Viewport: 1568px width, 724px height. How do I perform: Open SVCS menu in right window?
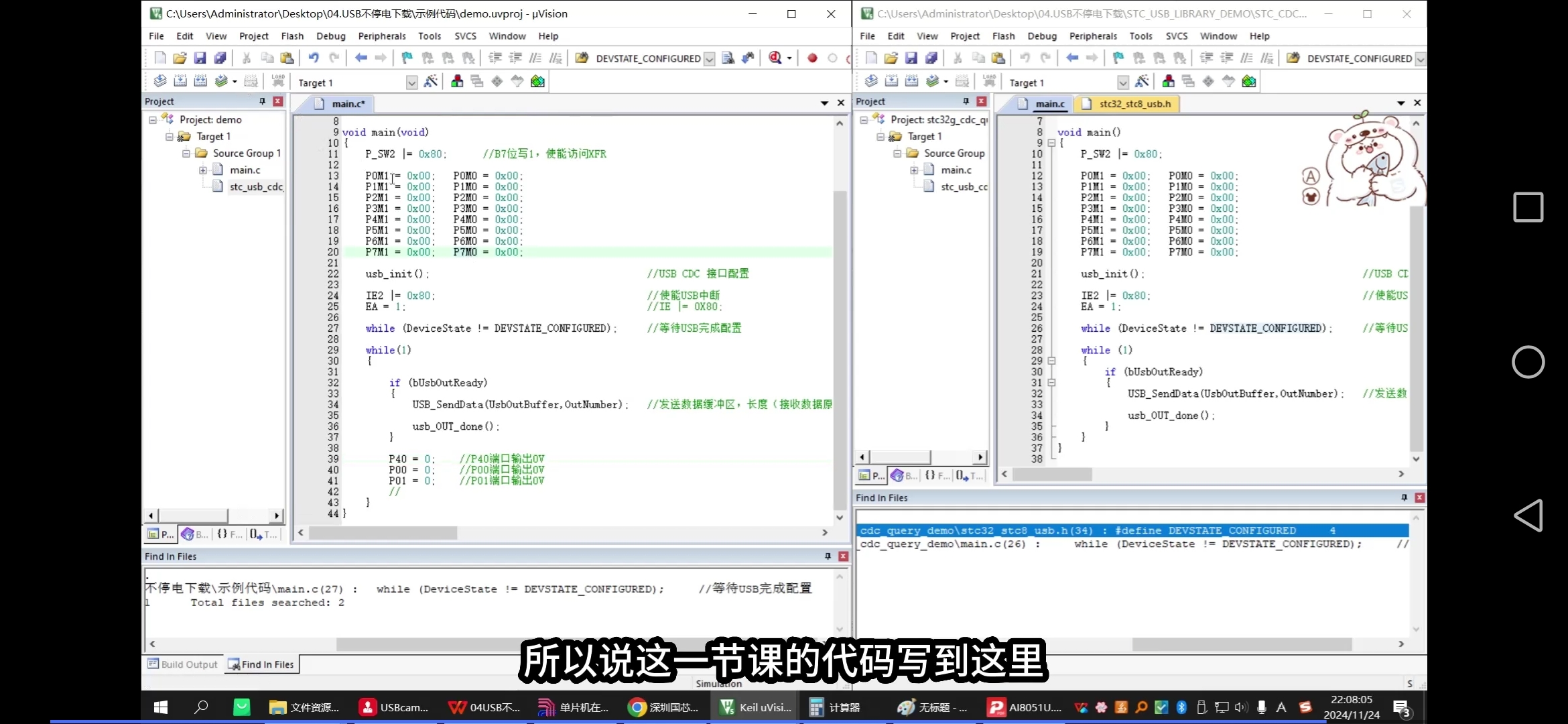click(x=1176, y=36)
